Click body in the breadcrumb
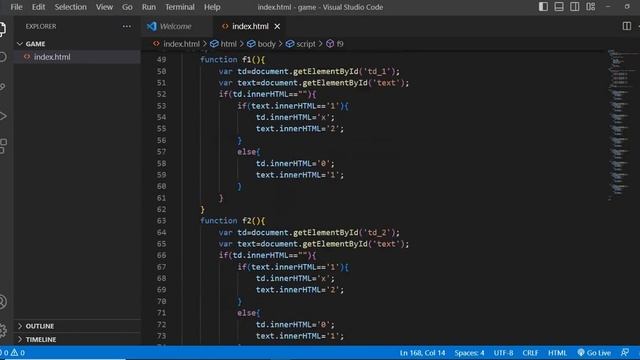 point(266,44)
